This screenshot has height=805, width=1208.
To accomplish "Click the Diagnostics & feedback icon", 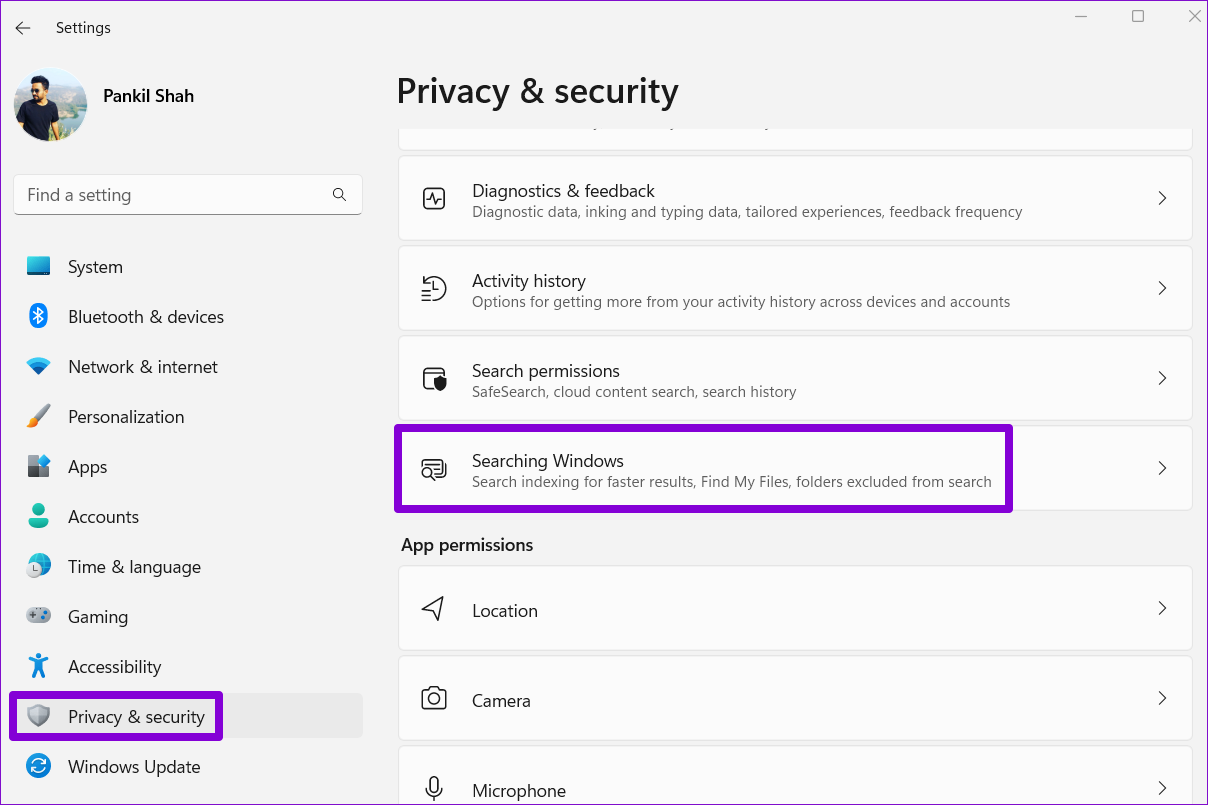I will click(x=433, y=198).
